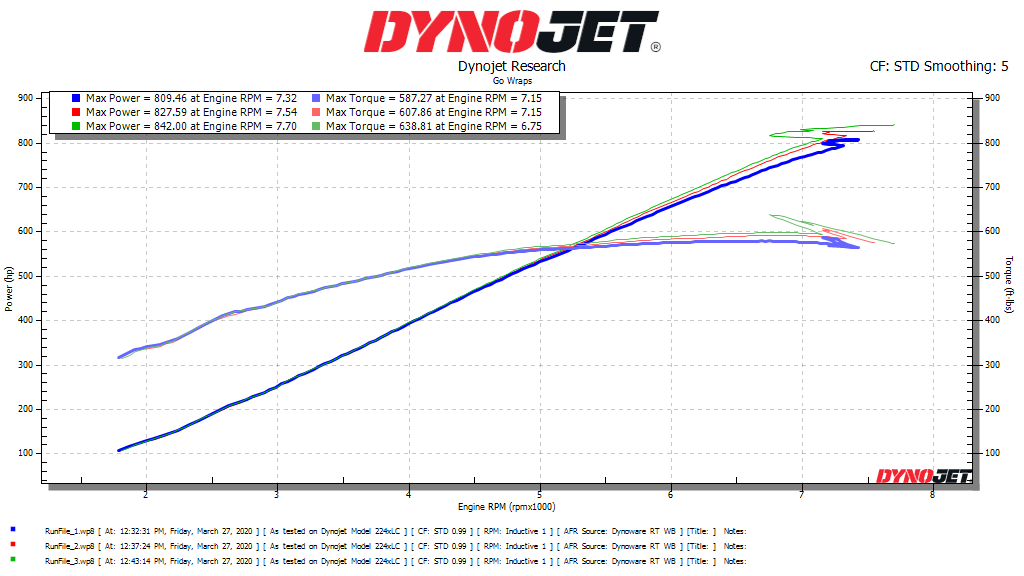
Task: Select the "Dynojet Research" chart title
Action: tap(511, 66)
